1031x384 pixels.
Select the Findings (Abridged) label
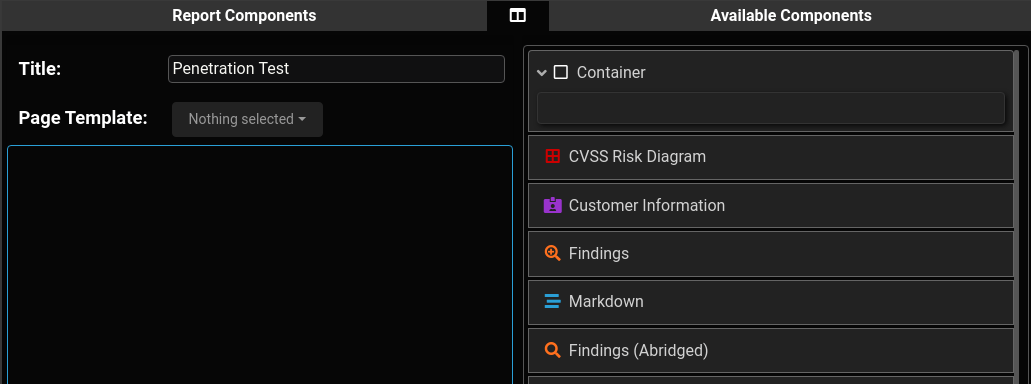(638, 350)
